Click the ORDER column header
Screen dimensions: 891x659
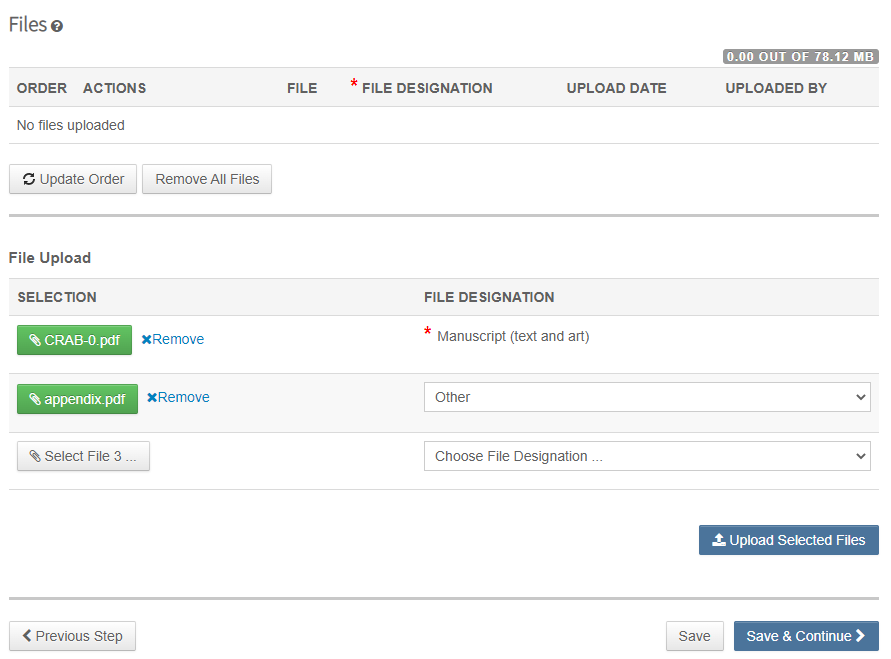[x=41, y=88]
